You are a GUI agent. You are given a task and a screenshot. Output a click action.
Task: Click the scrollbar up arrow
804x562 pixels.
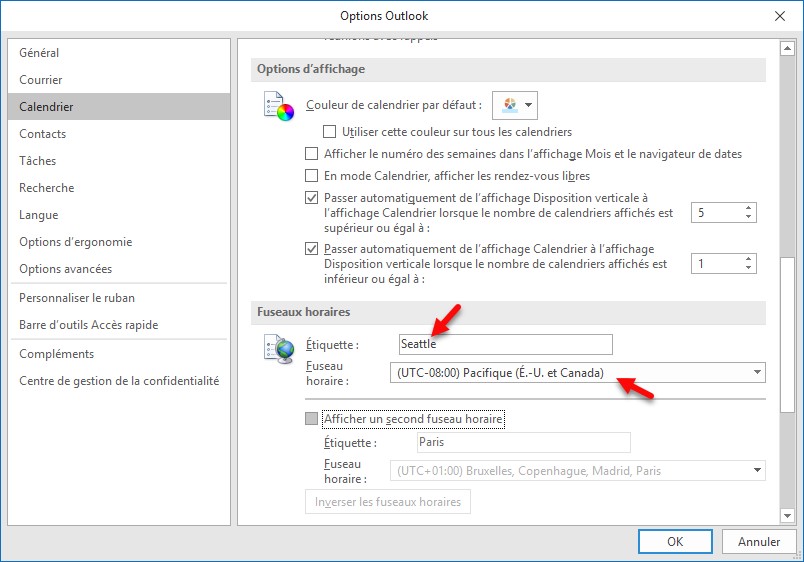point(787,49)
